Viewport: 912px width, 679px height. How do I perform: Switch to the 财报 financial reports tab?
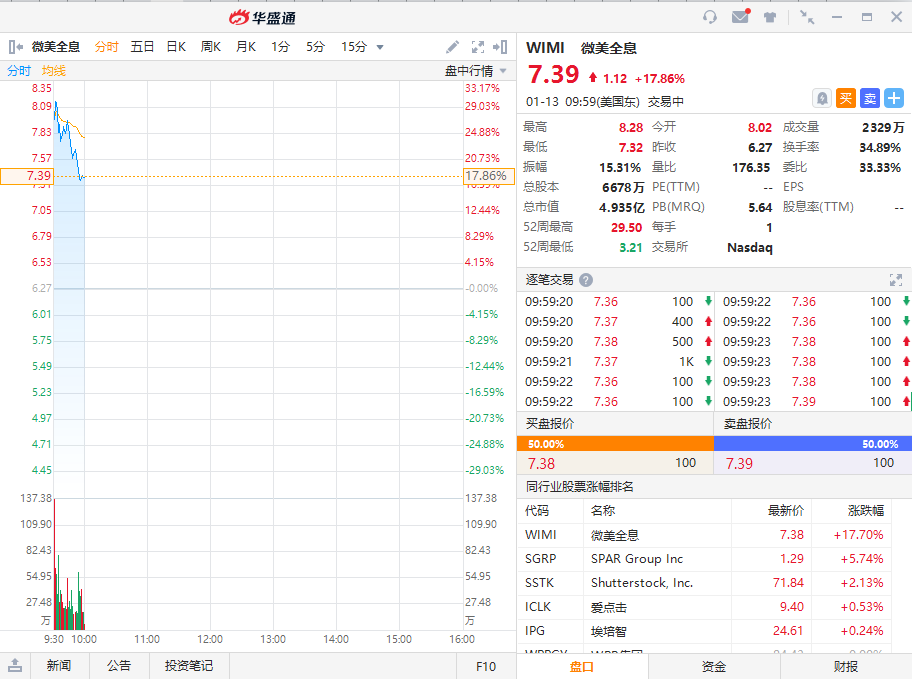(846, 667)
